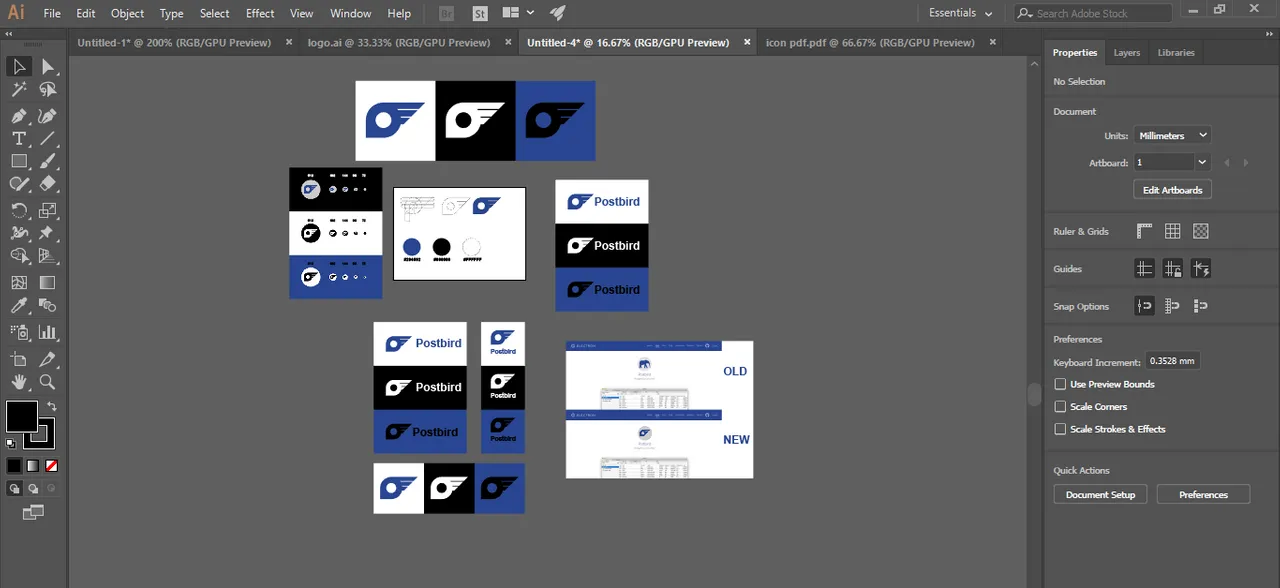Toggle rulers visibility
Screen dimensions: 1280x588
pyautogui.click(x=1145, y=231)
